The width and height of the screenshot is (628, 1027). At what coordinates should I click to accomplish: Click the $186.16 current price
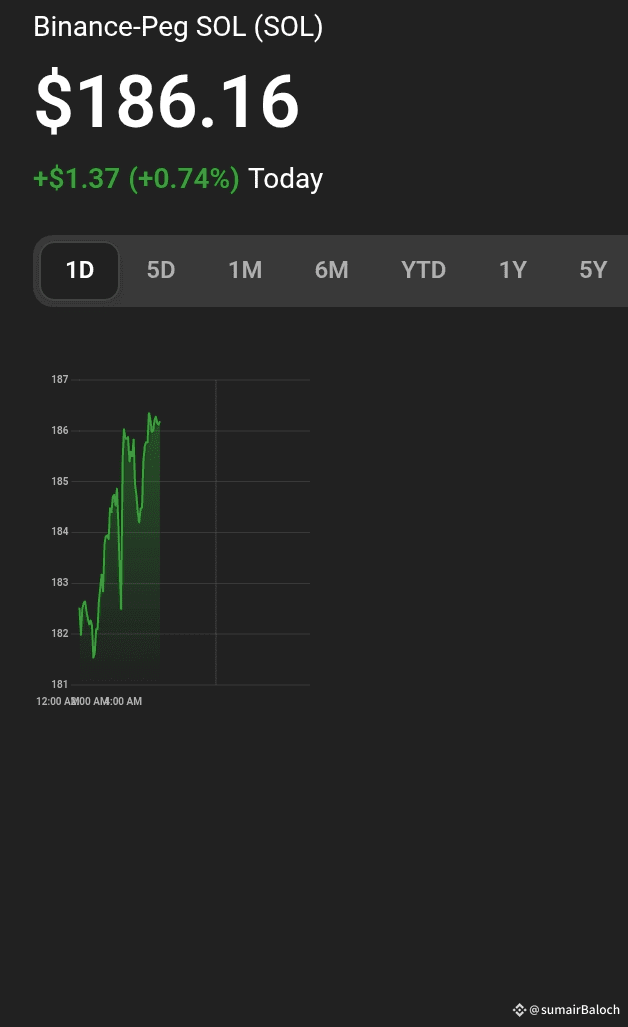tap(167, 102)
